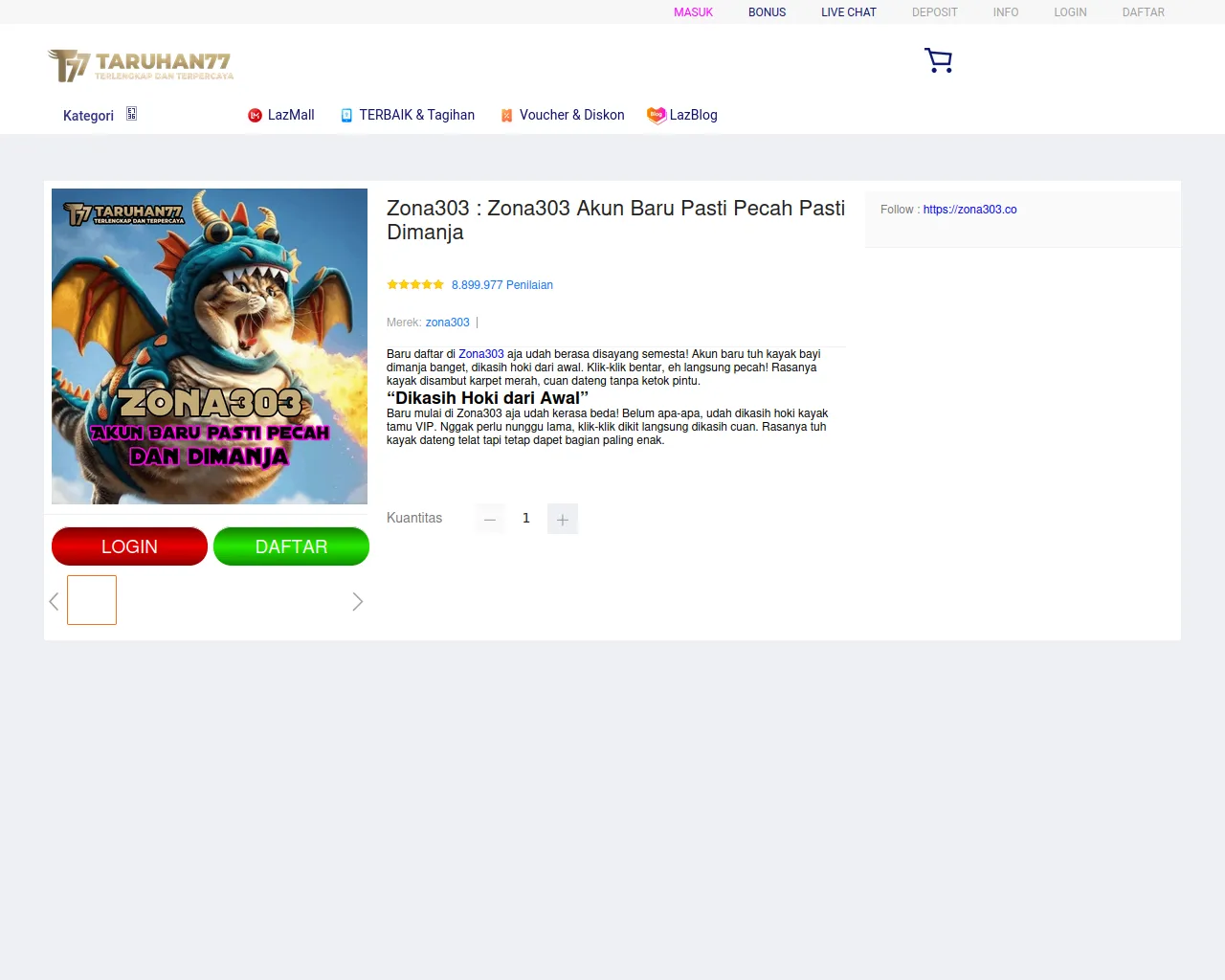Open INFO in top bar
Screen dimensions: 1225x980
click(x=1006, y=12)
